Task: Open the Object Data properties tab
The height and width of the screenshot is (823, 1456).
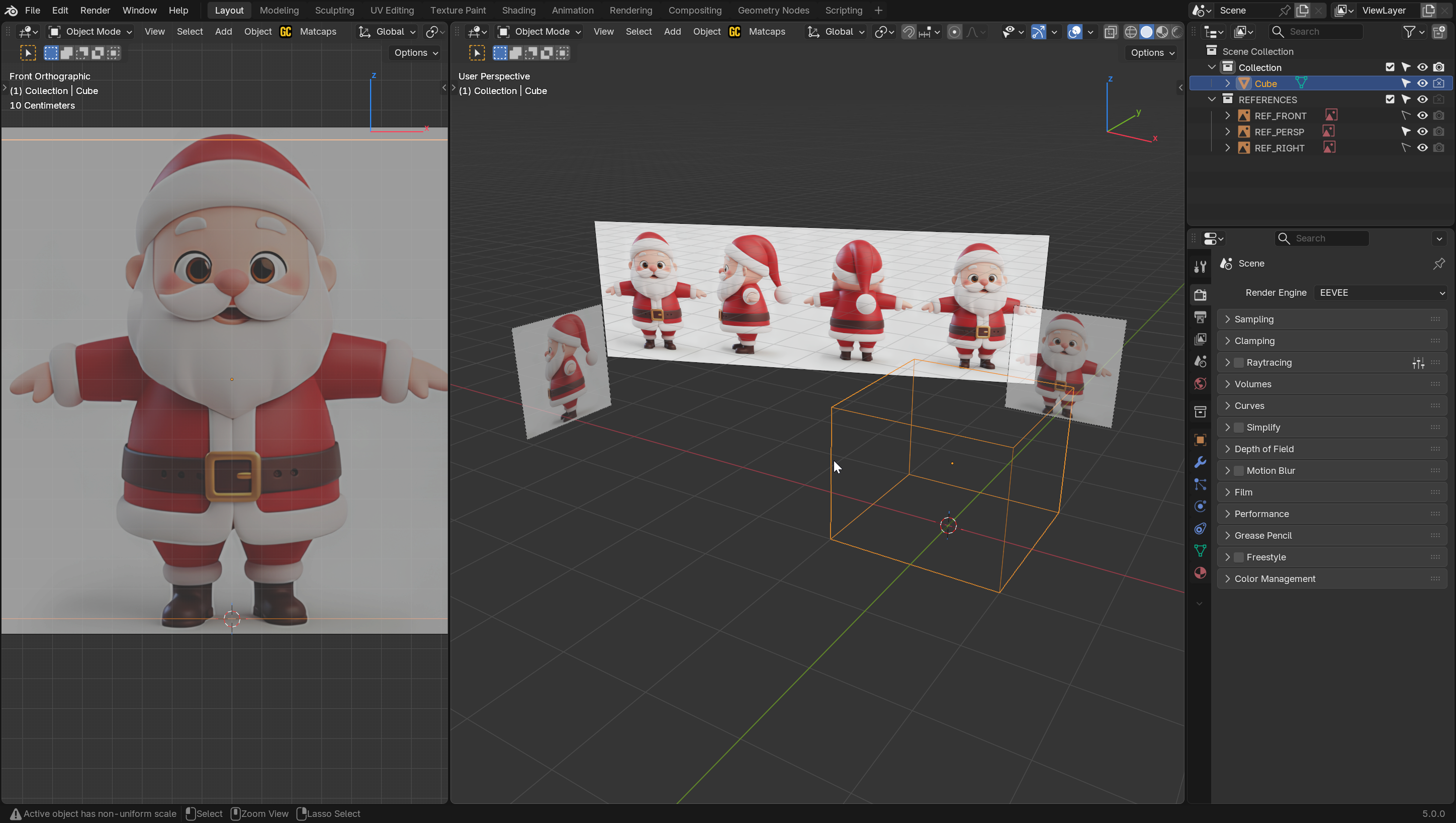Action: click(1200, 550)
